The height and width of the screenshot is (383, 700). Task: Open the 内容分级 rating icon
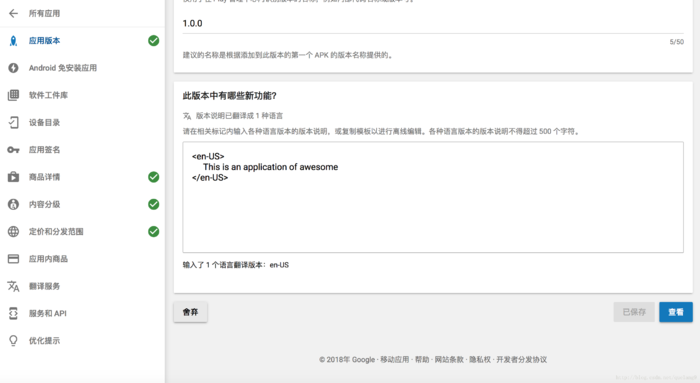13,204
